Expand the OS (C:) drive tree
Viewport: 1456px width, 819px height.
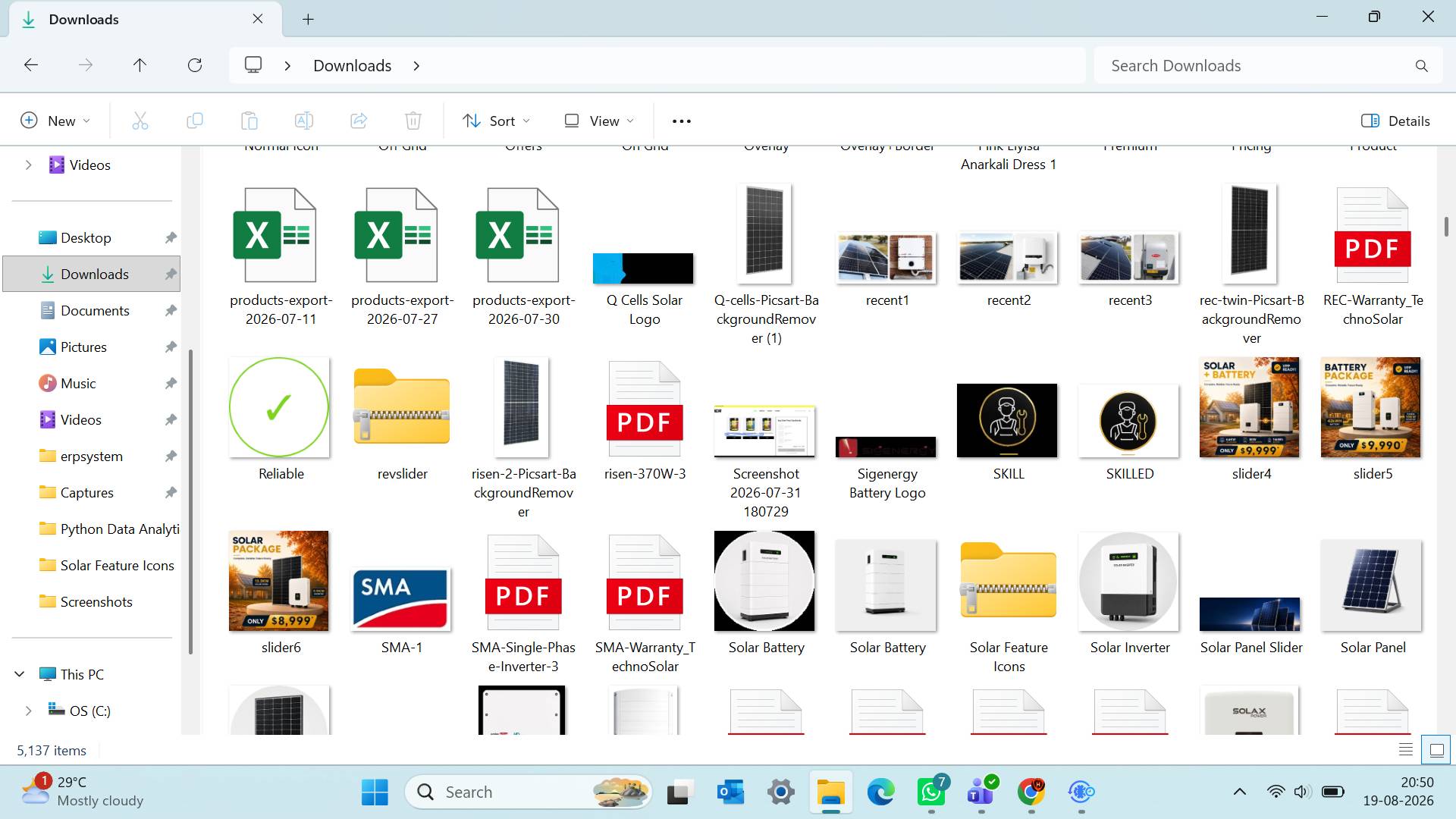pos(29,711)
